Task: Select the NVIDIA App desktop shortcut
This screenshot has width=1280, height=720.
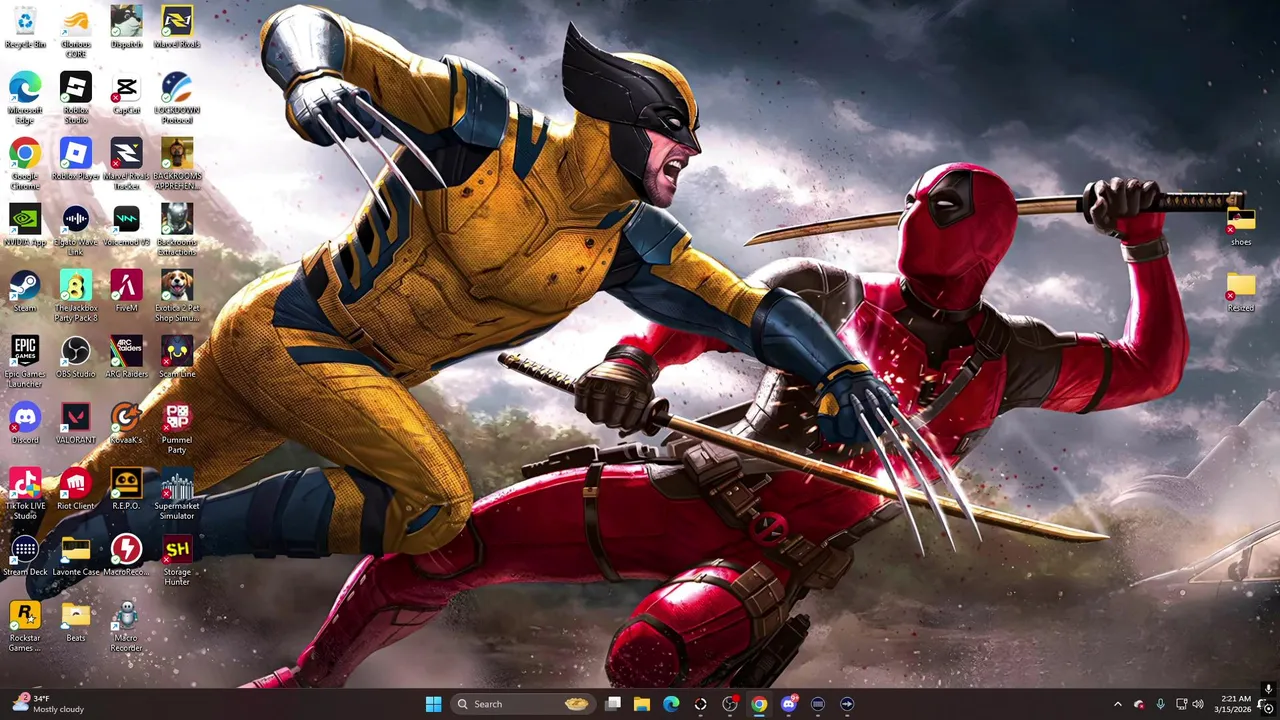Action: [x=25, y=225]
